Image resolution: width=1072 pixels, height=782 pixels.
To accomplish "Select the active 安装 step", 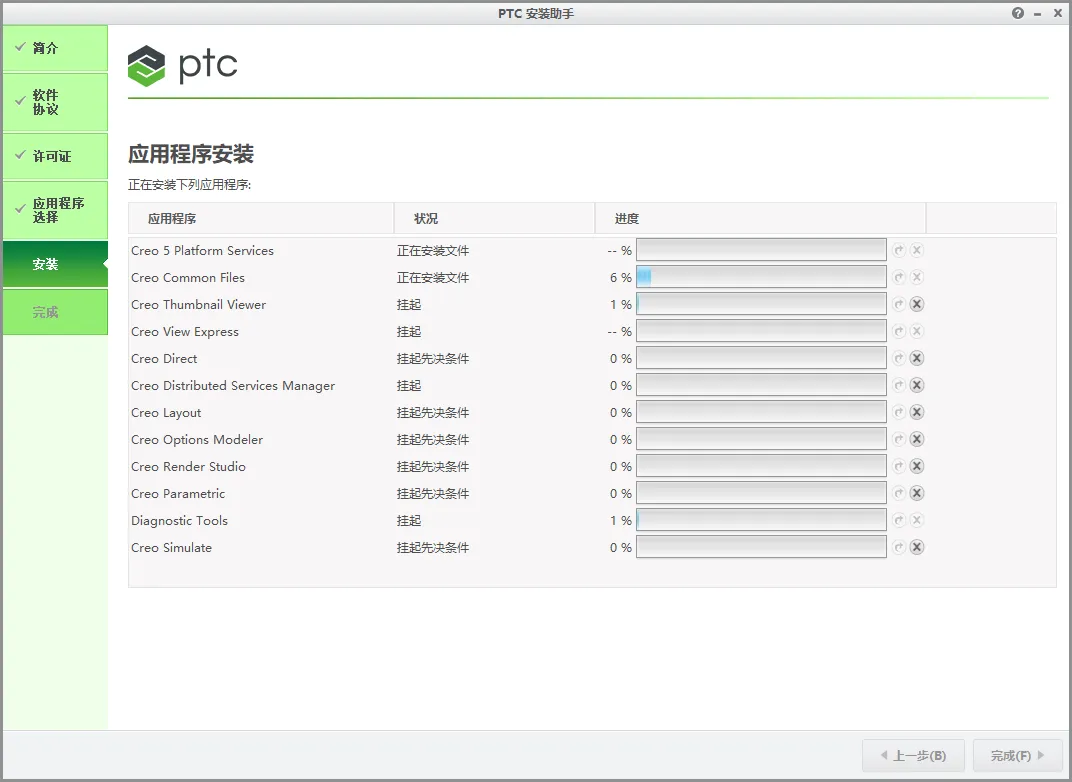I will tap(55, 264).
